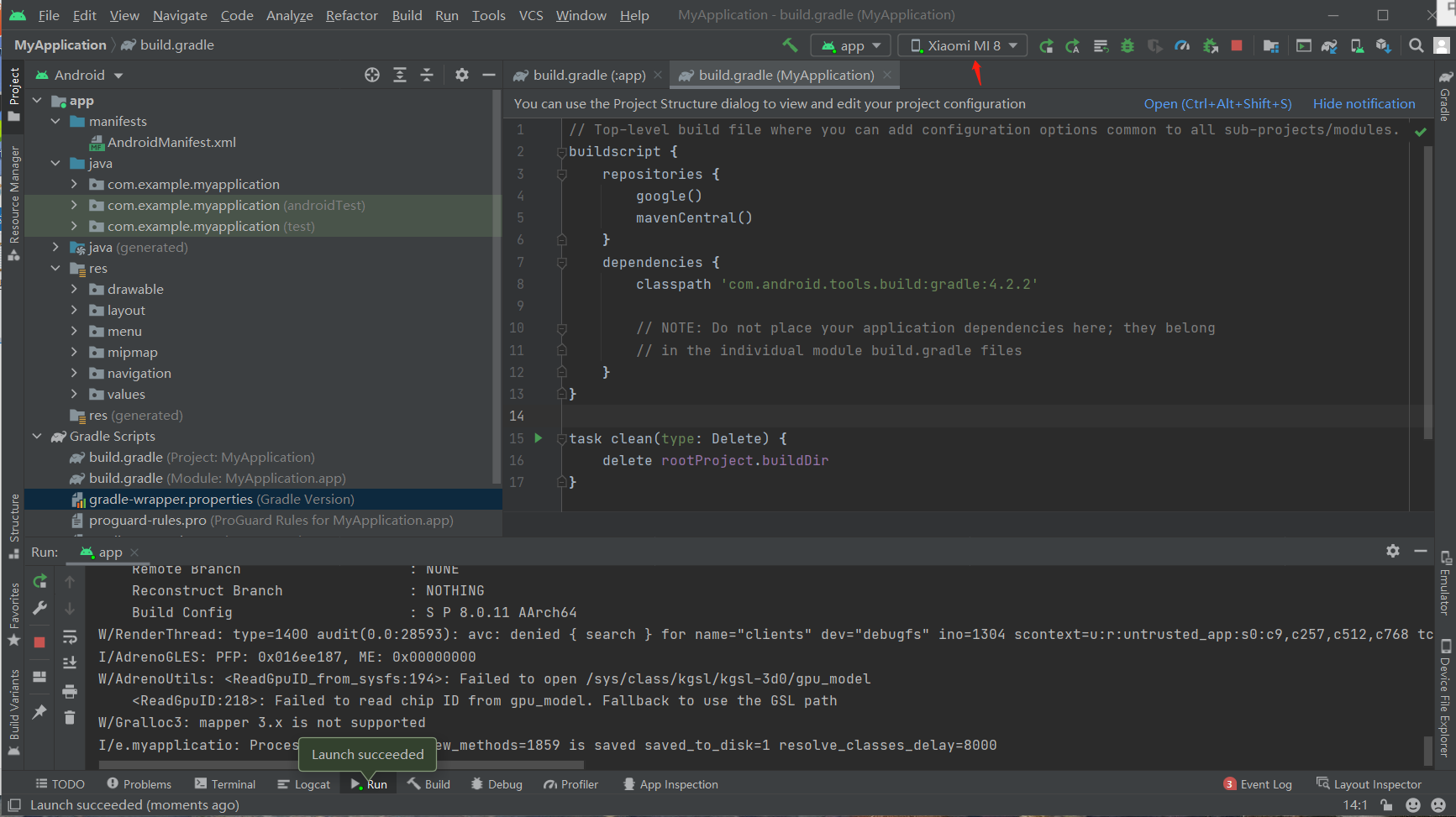The image size is (1456, 817).
Task: Sync project with Gradle files icon
Action: coord(1329,45)
